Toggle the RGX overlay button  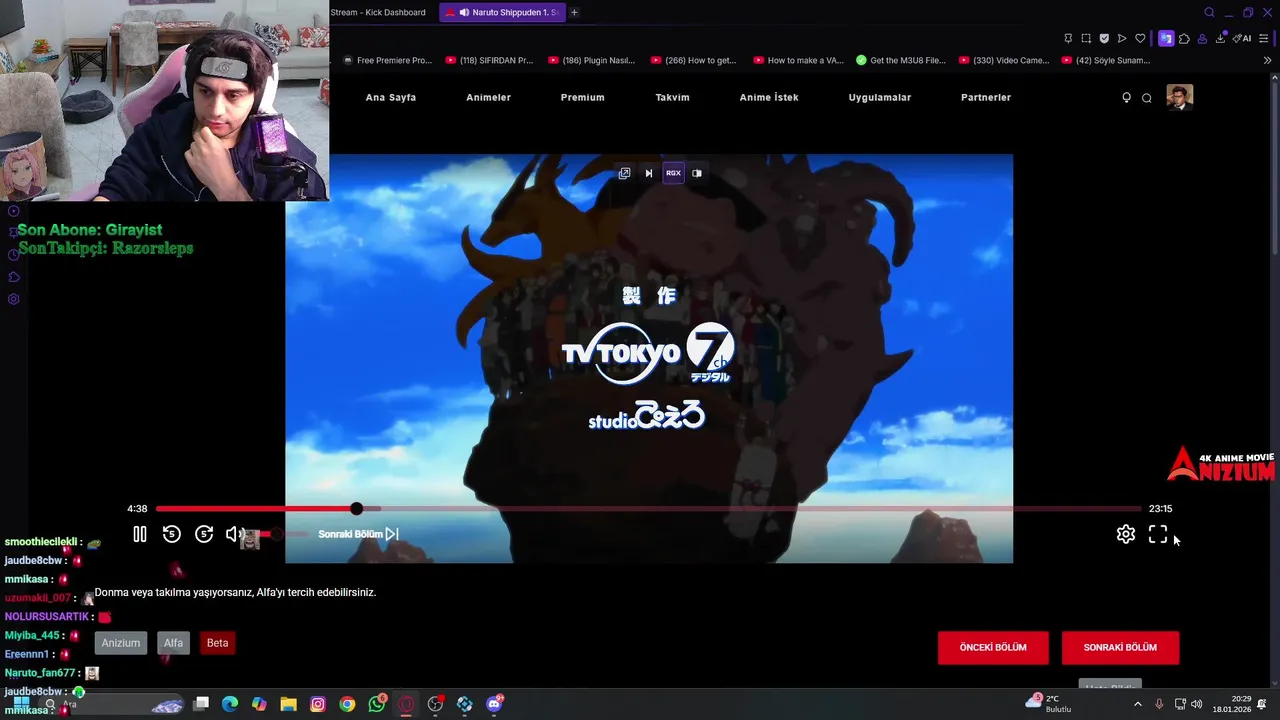point(673,173)
